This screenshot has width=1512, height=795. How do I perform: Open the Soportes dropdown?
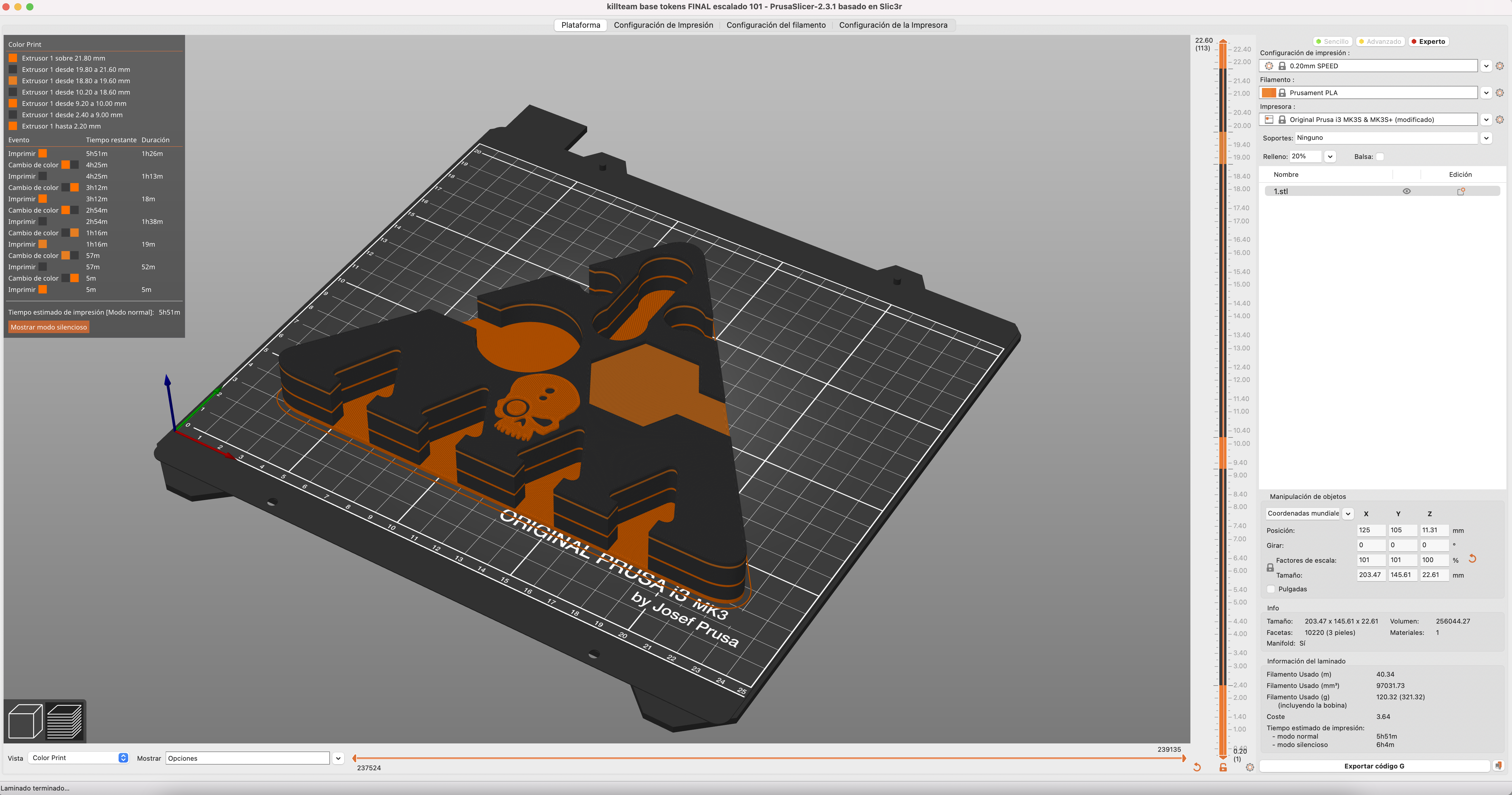click(1486, 138)
